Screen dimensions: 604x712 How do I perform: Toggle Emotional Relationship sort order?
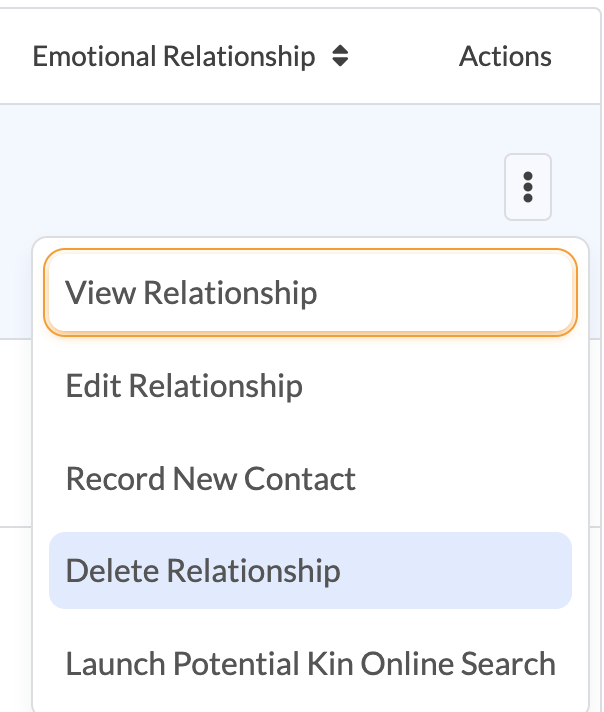tap(340, 56)
